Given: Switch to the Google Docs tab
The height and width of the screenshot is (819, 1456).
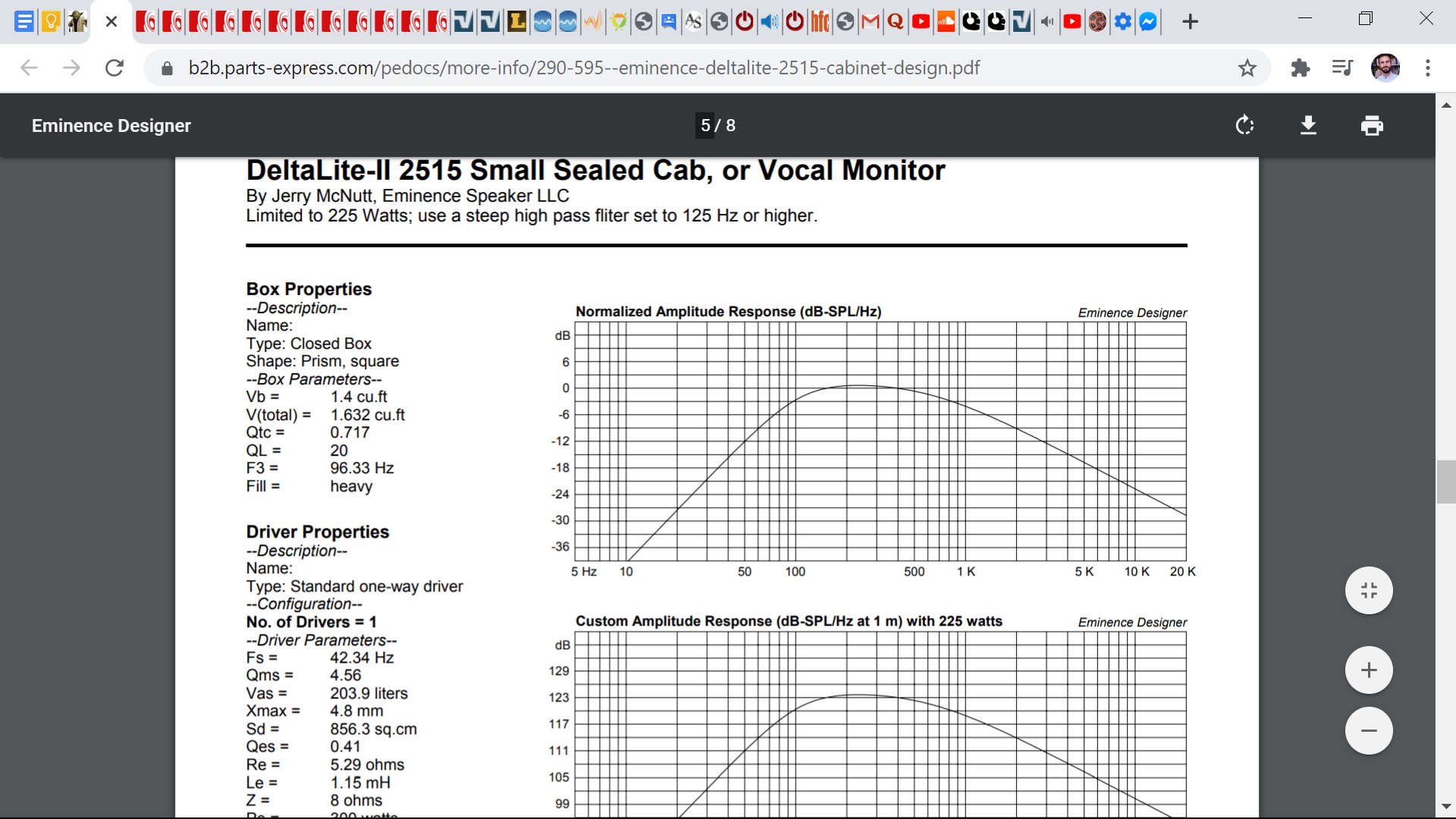Looking at the screenshot, I should click(24, 21).
